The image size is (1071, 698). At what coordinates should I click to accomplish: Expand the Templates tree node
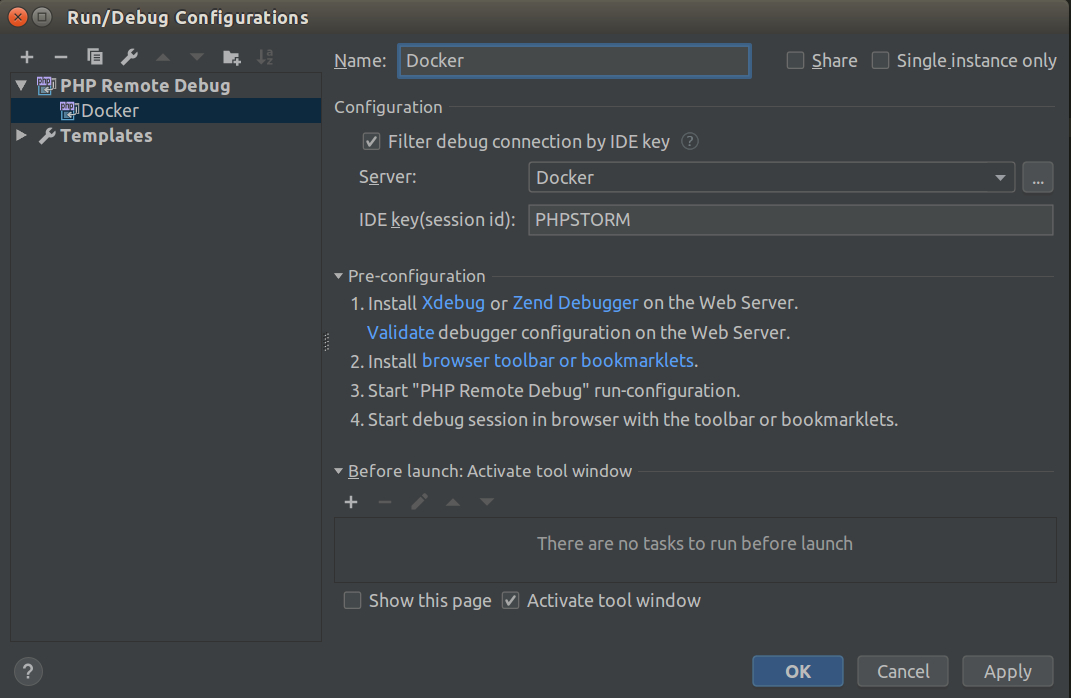point(22,136)
